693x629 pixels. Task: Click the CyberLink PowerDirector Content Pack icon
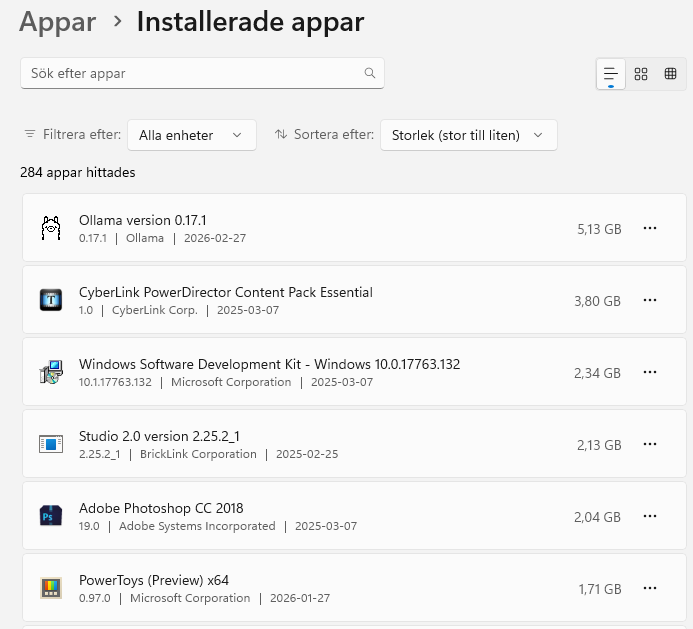(x=51, y=300)
